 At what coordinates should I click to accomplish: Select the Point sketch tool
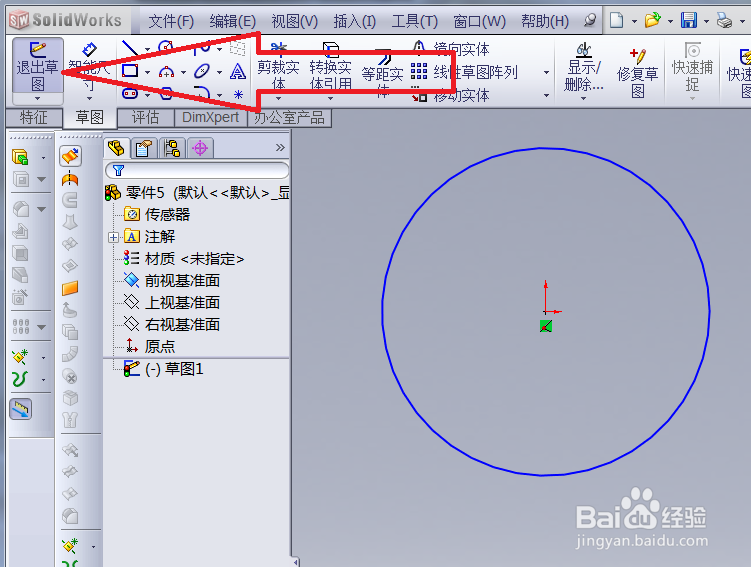(238, 94)
